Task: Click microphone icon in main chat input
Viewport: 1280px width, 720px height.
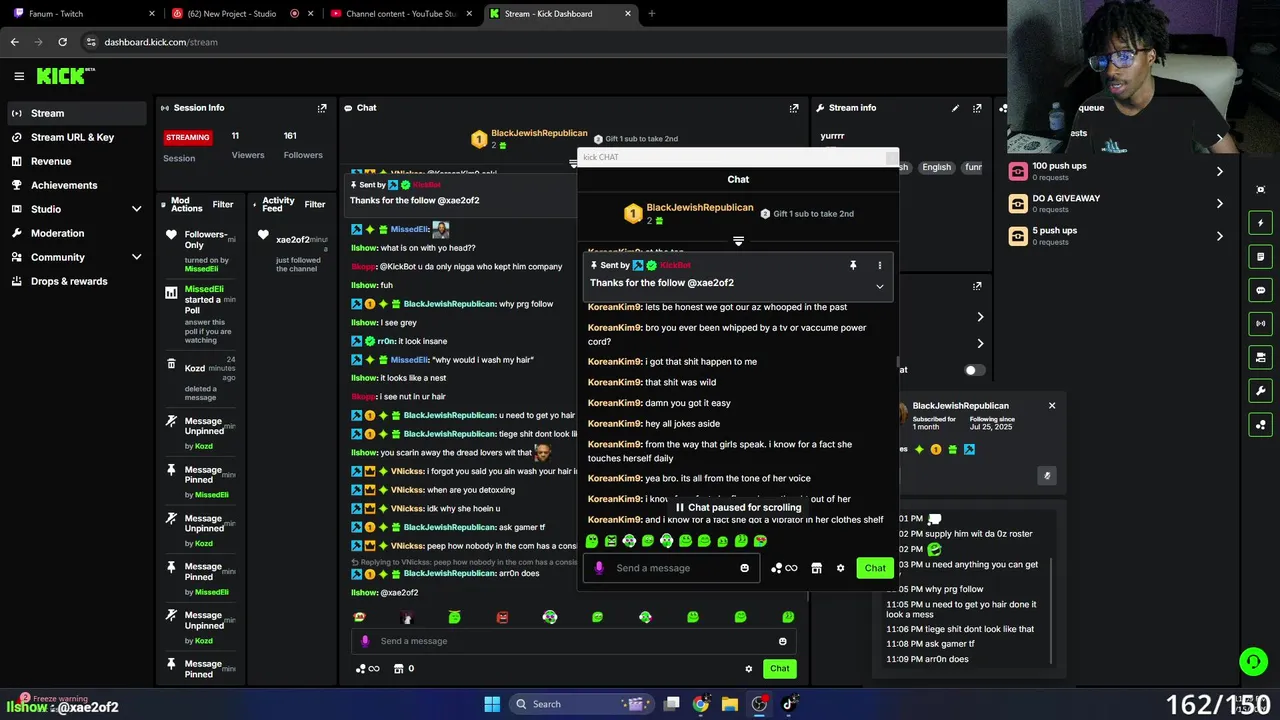Action: [x=365, y=641]
